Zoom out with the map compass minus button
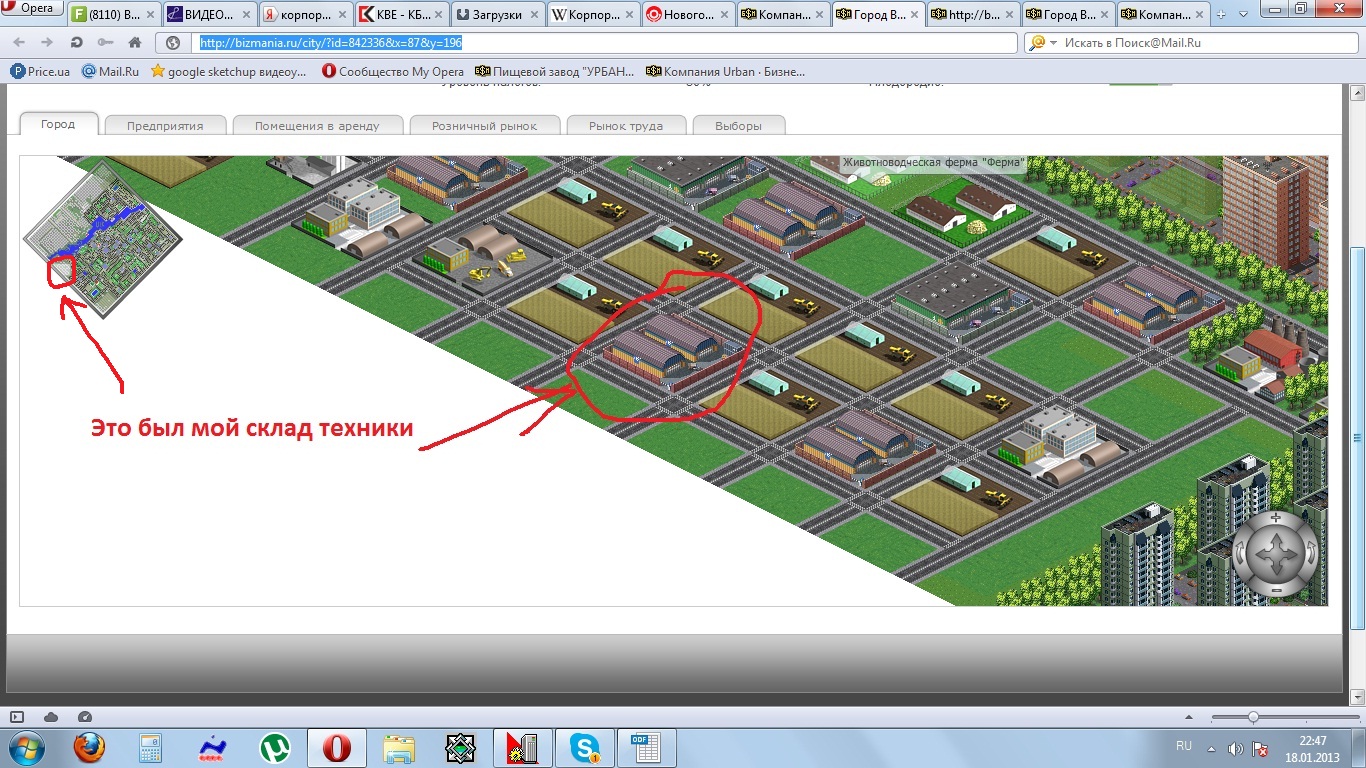Screen dimensions: 1366x768 click(1275, 591)
